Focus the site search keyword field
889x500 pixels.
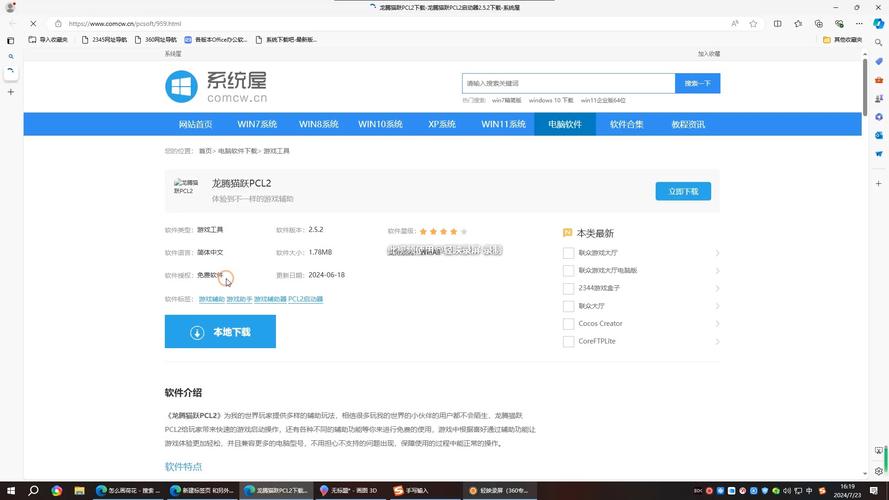click(568, 83)
